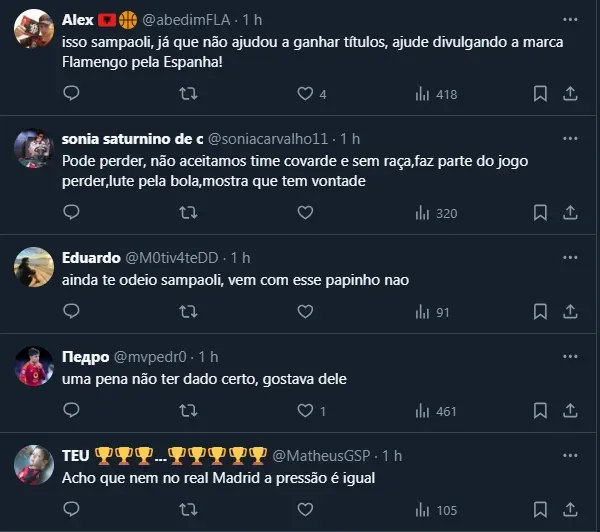
Task: View analytics showing 461 views
Action: [x=435, y=411]
